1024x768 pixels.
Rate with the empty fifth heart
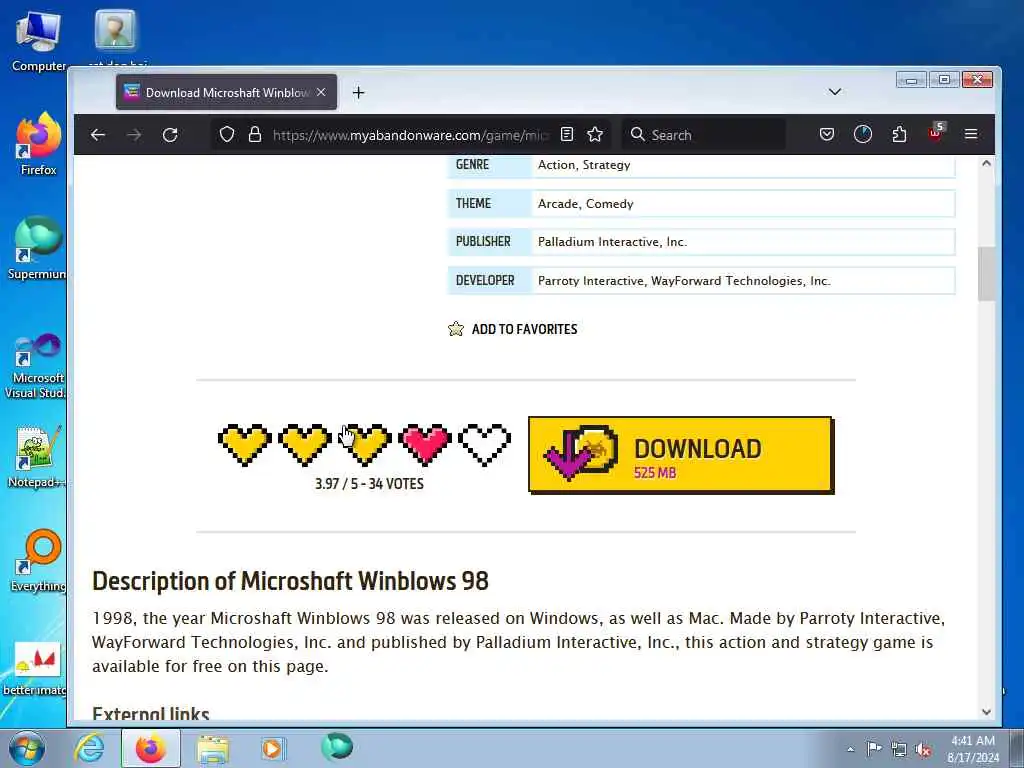pyautogui.click(x=485, y=445)
